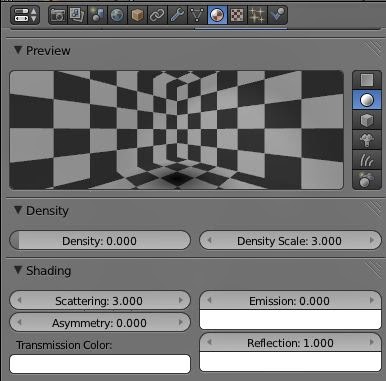
Task: Increase Asymmetry with right arrow
Action: [x=181, y=322]
